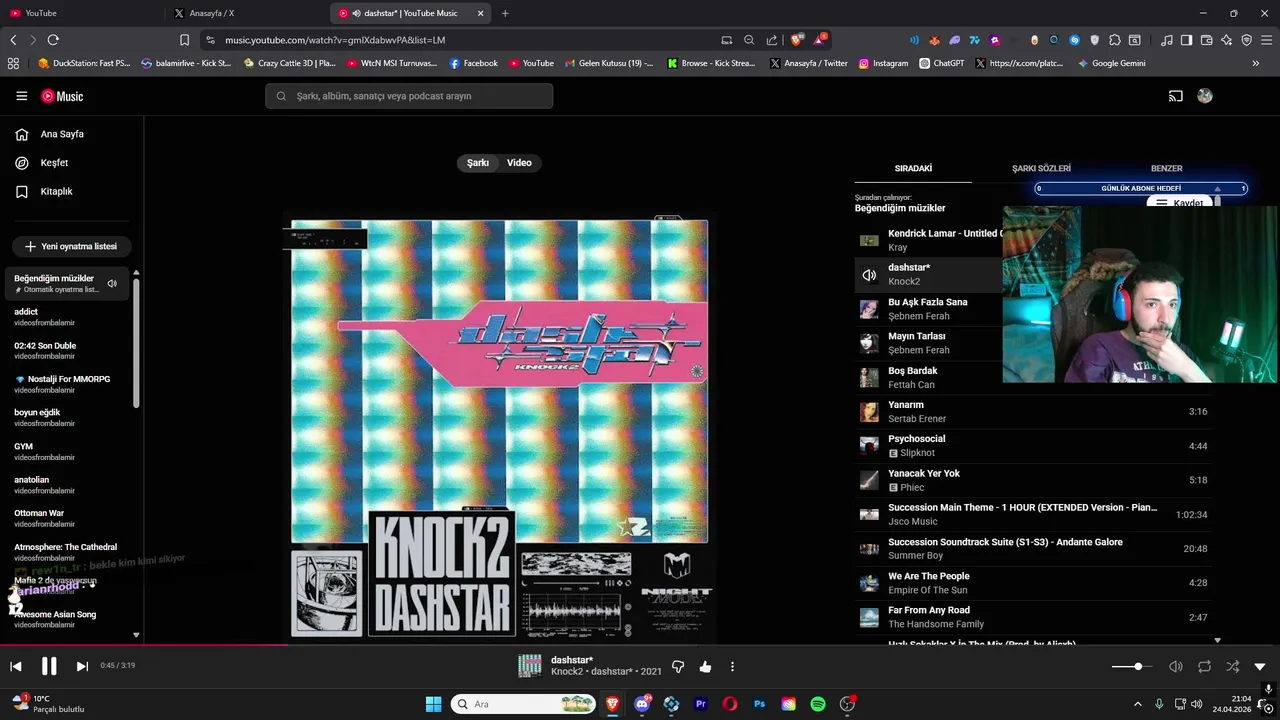Mute the player volume speaker icon
This screenshot has width=1280, height=720.
pyautogui.click(x=1176, y=666)
